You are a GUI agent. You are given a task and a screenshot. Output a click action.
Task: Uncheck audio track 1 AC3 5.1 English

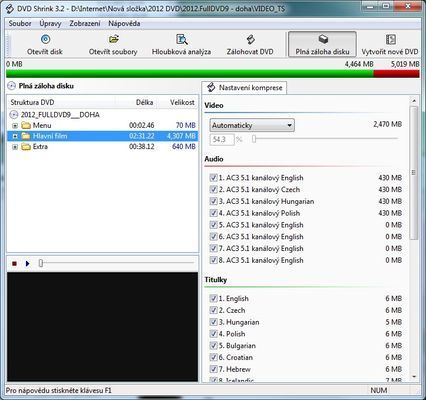213,178
